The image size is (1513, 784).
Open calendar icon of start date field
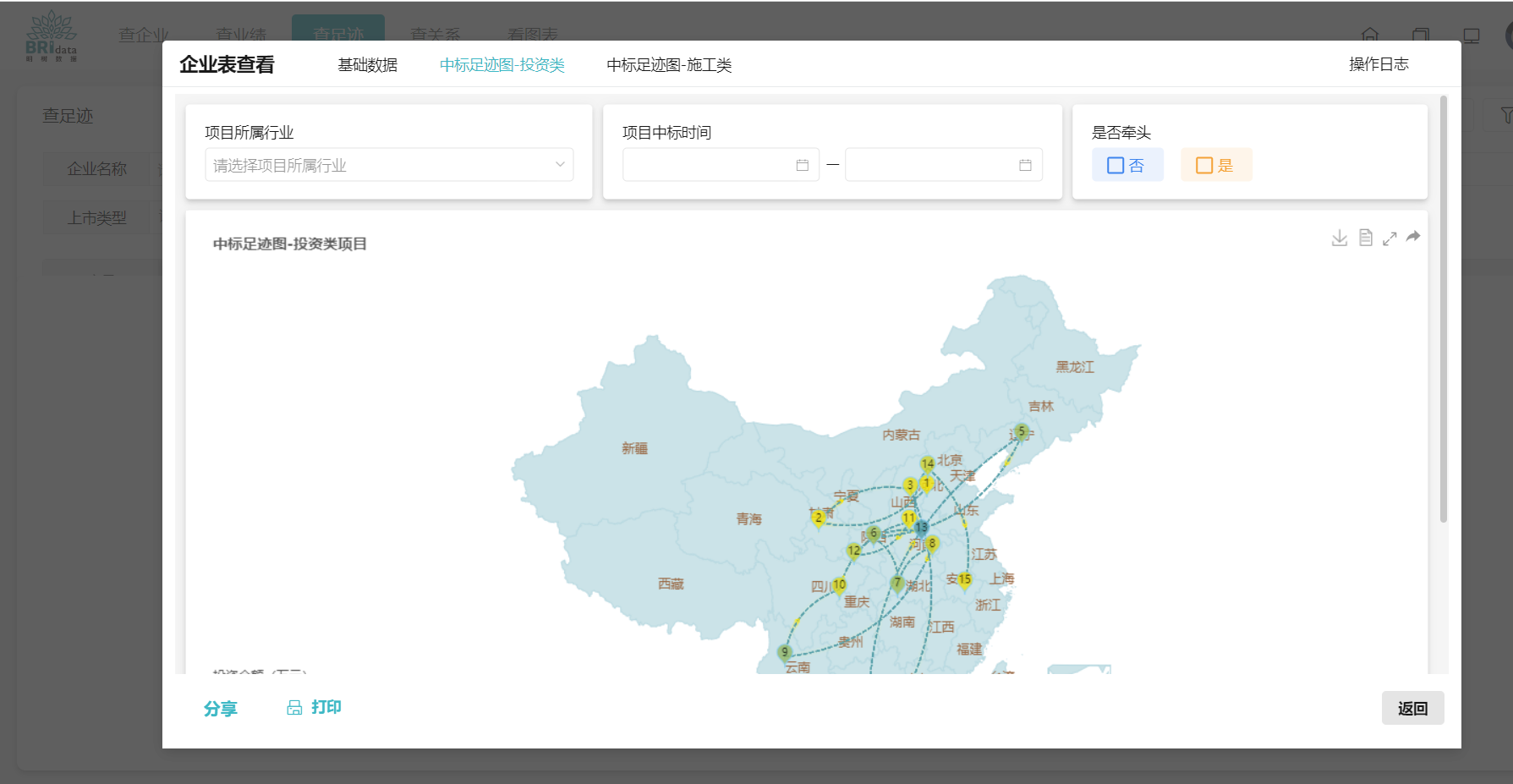(803, 165)
